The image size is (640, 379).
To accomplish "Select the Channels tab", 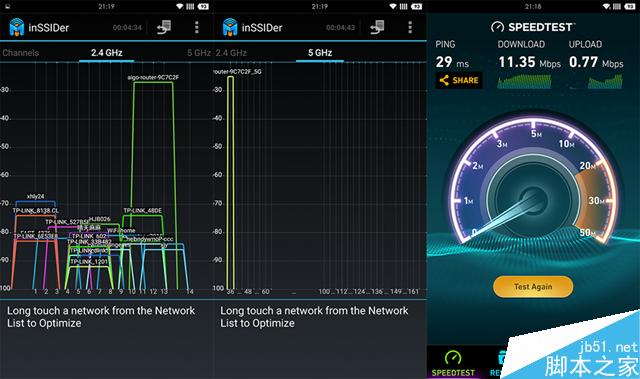I will pos(20,53).
